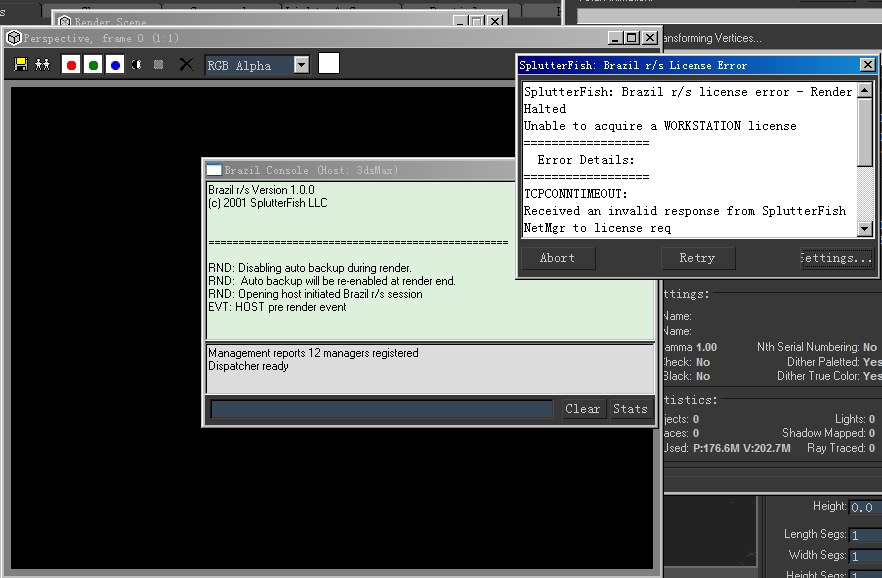Click the "Dither Paletted" entry
This screenshot has width=882, height=578.
click(x=834, y=362)
